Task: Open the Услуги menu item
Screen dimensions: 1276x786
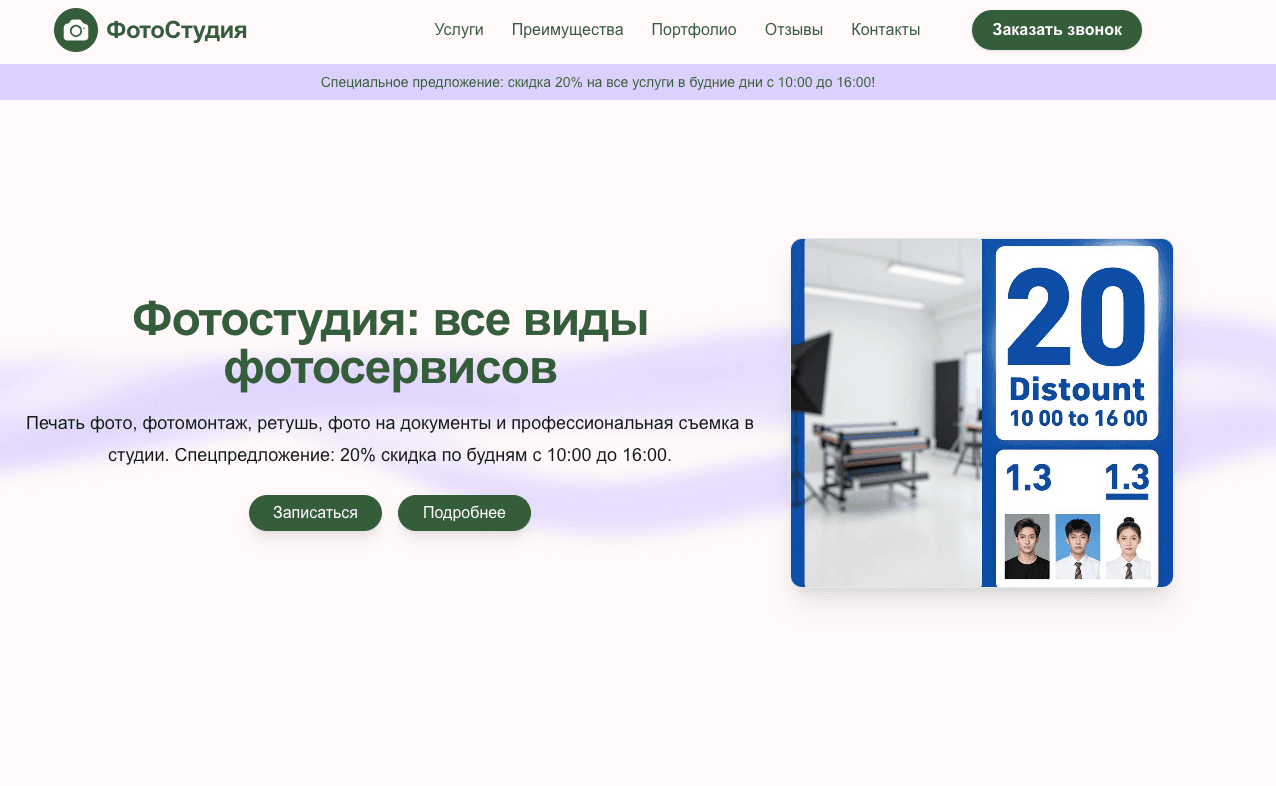Action: pos(459,30)
